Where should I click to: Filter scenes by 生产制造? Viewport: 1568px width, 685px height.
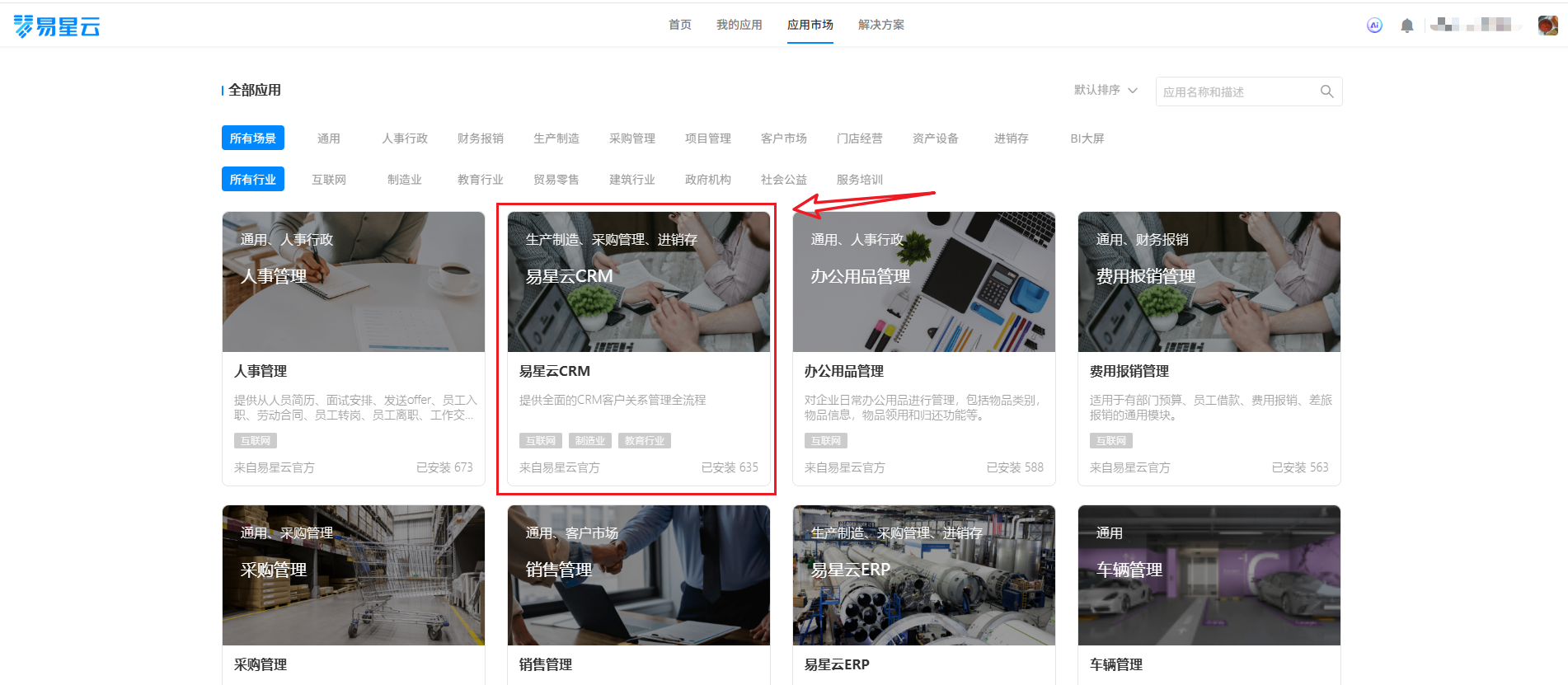click(556, 138)
